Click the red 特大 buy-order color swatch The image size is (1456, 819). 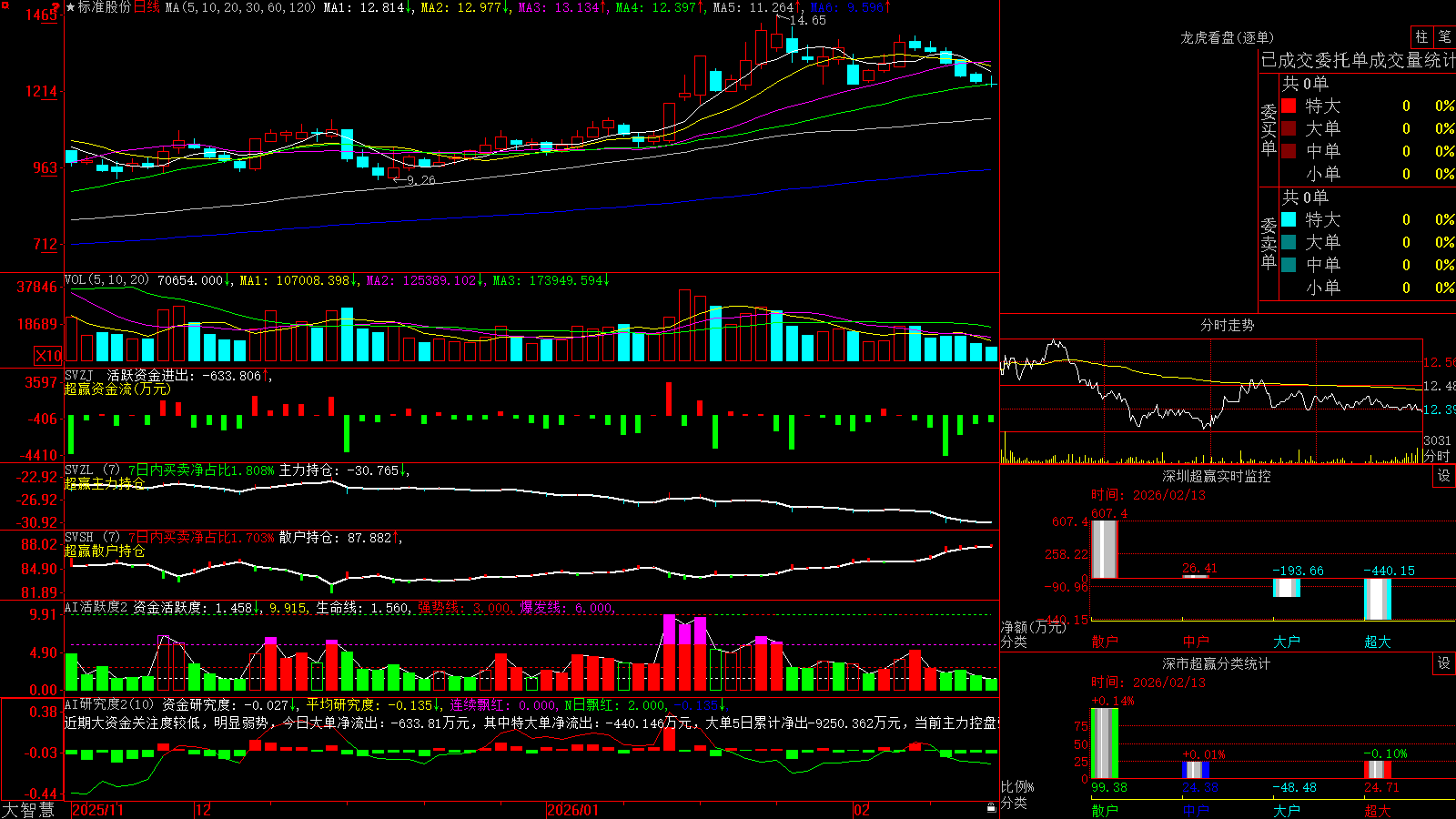point(1289,106)
